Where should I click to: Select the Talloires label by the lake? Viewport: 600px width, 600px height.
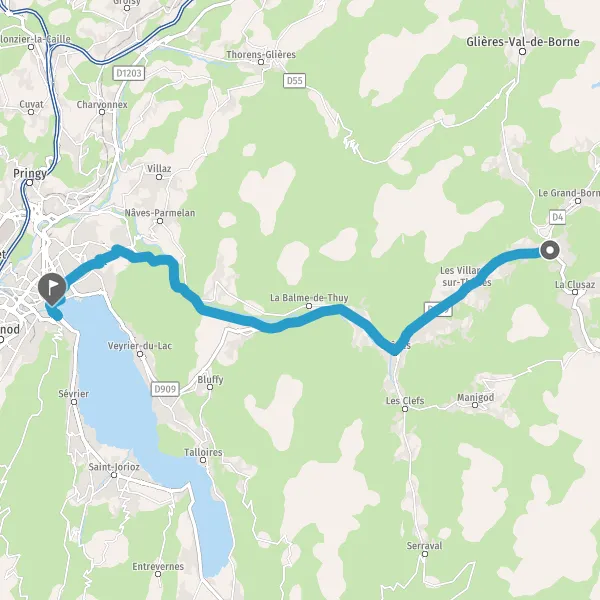(203, 452)
